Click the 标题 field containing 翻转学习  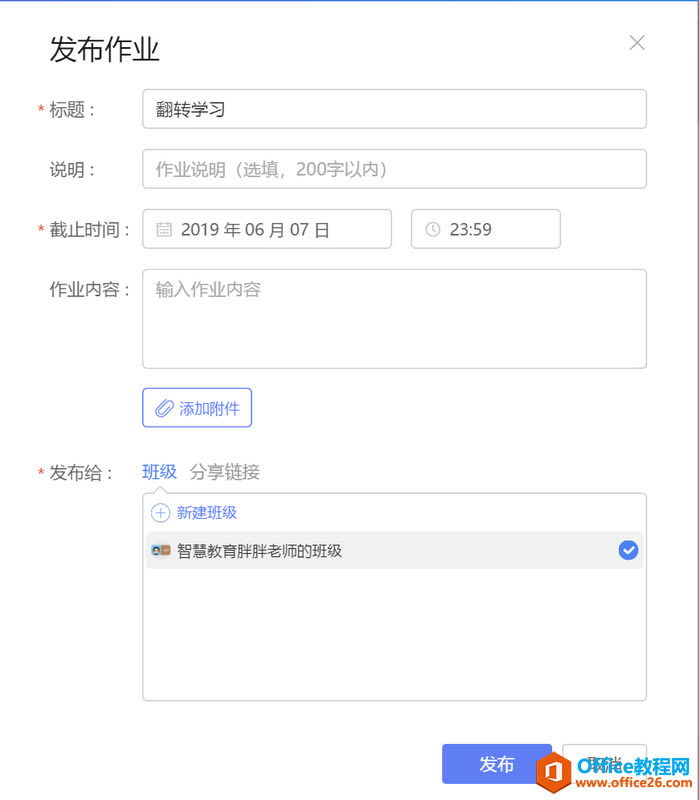tap(394, 109)
